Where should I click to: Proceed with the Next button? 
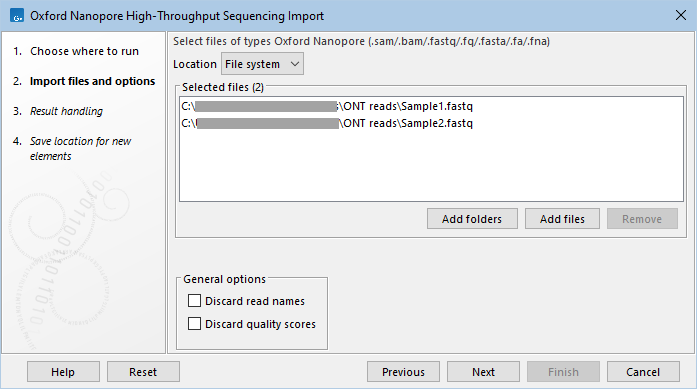[x=483, y=372]
